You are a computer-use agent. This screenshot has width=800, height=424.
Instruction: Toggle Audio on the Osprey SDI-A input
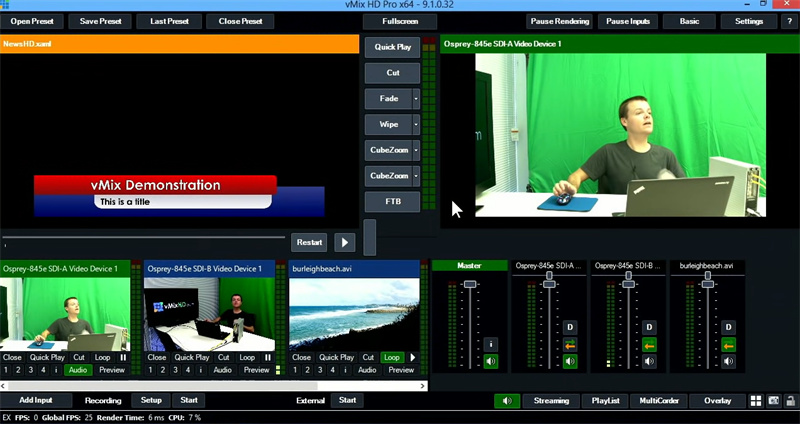point(77,370)
